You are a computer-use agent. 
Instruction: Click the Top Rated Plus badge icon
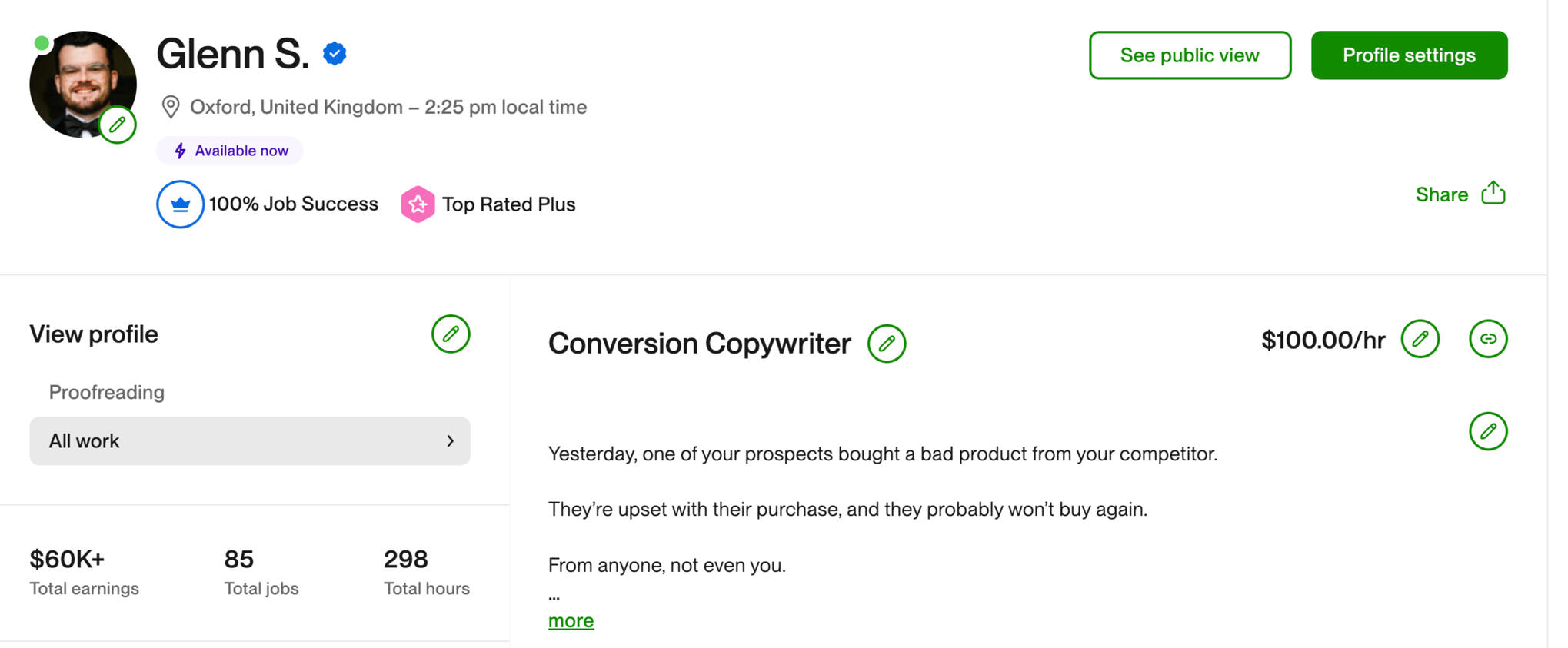point(418,204)
